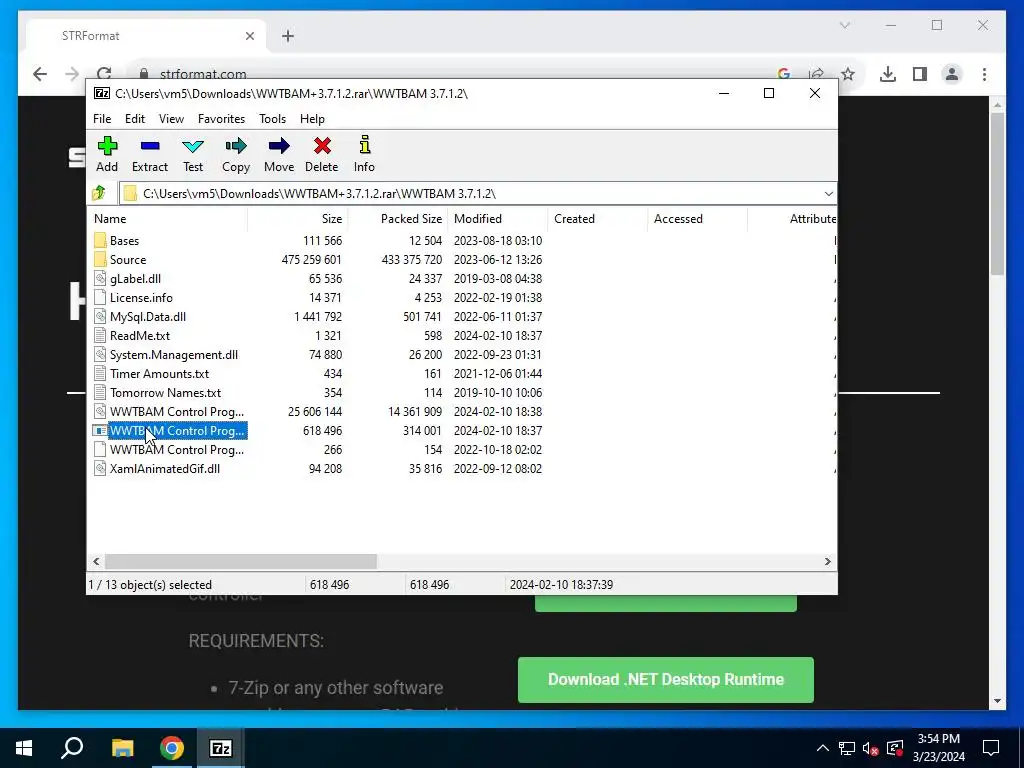Show hidden system tray icons chevron
The width and height of the screenshot is (1024, 768).
pos(823,748)
